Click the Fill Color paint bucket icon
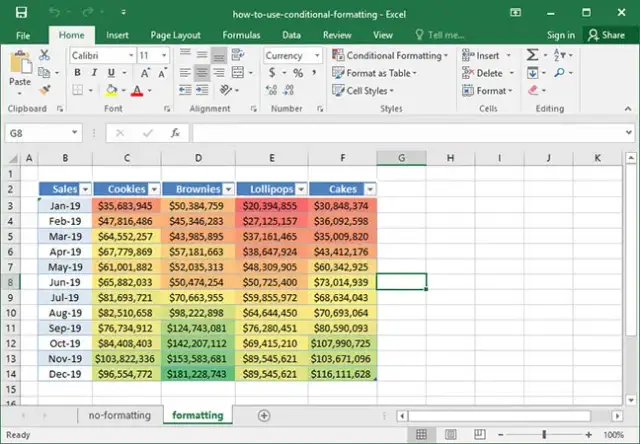This screenshot has height=444, width=640. pos(112,91)
